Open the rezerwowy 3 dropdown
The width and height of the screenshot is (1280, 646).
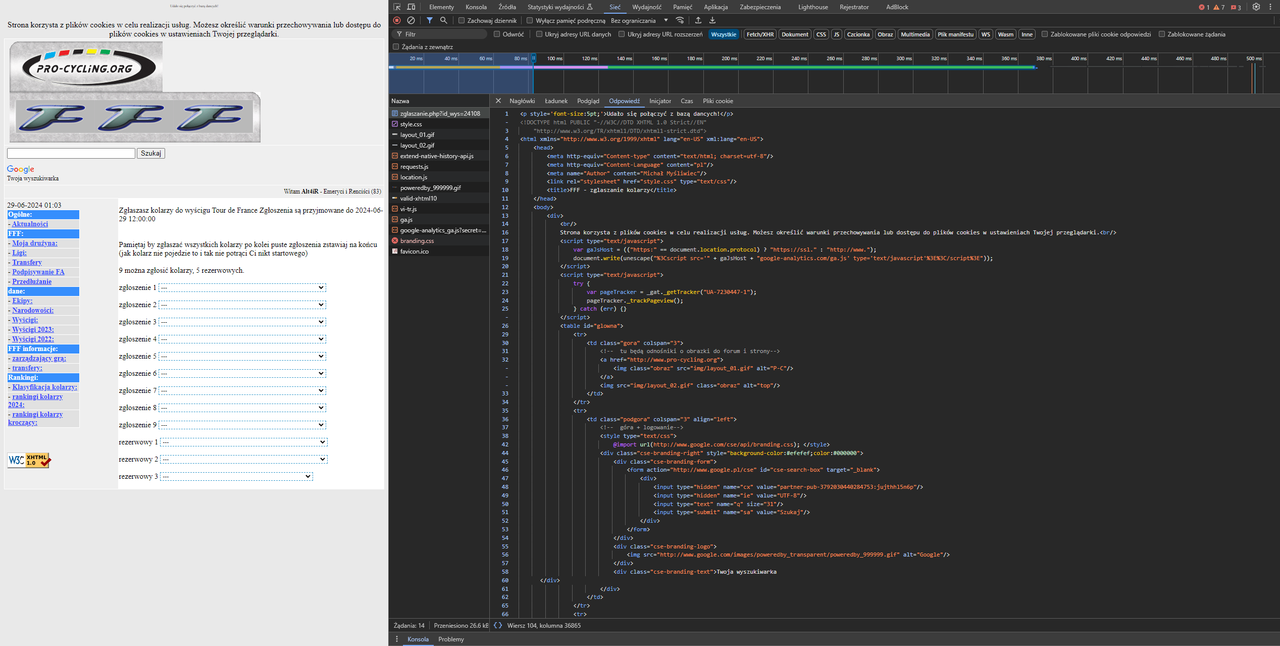click(236, 477)
